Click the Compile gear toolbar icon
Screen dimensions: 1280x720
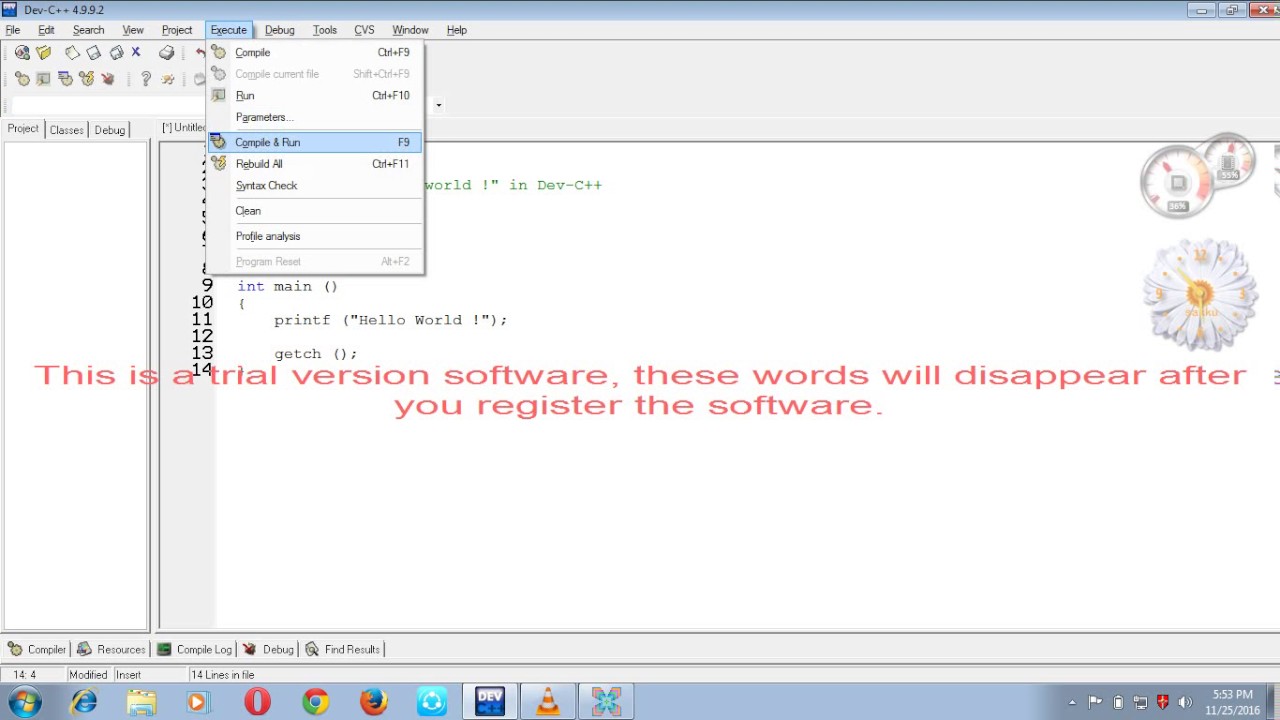[x=22, y=78]
